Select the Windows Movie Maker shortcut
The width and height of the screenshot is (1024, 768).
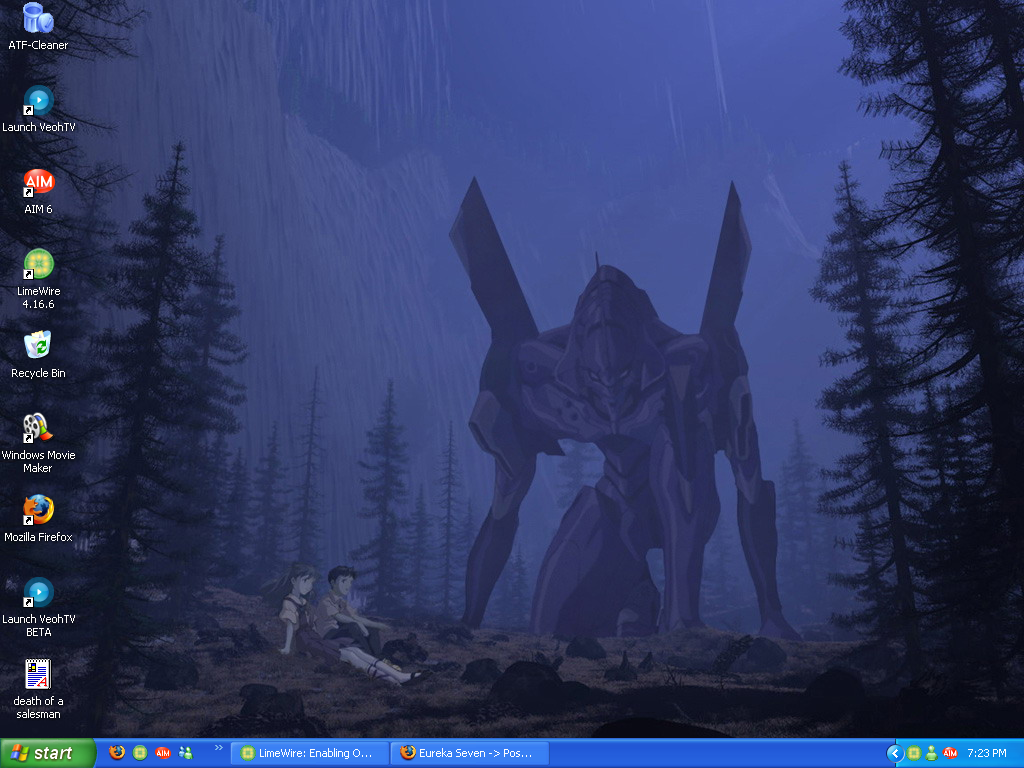coord(38,429)
